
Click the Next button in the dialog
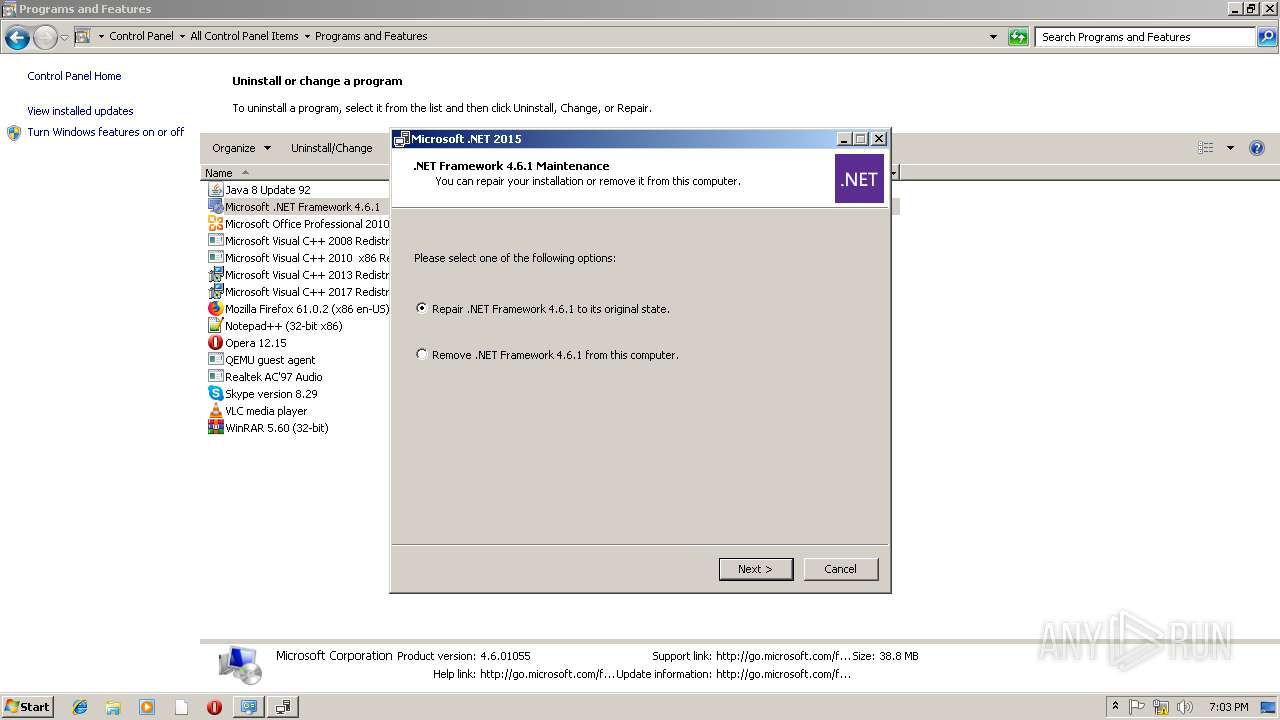pos(756,569)
